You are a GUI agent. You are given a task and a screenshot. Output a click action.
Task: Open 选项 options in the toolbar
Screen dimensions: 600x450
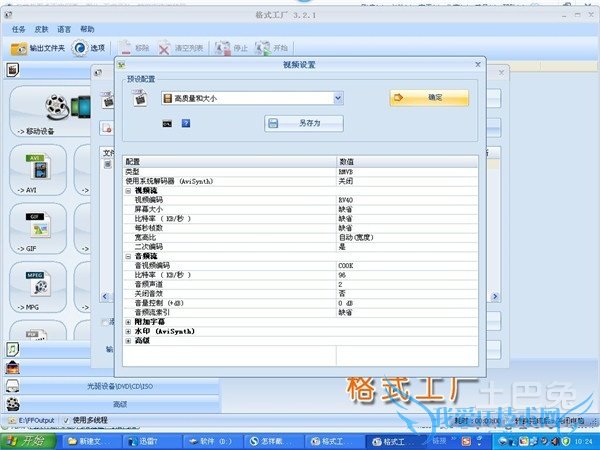click(x=90, y=48)
